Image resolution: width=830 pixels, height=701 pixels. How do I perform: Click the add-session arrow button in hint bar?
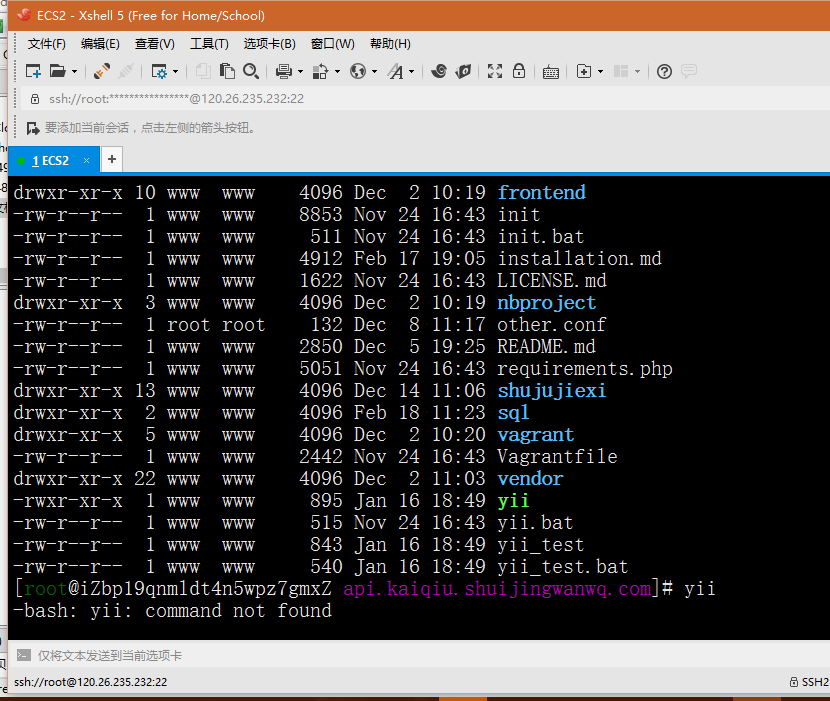pos(33,128)
